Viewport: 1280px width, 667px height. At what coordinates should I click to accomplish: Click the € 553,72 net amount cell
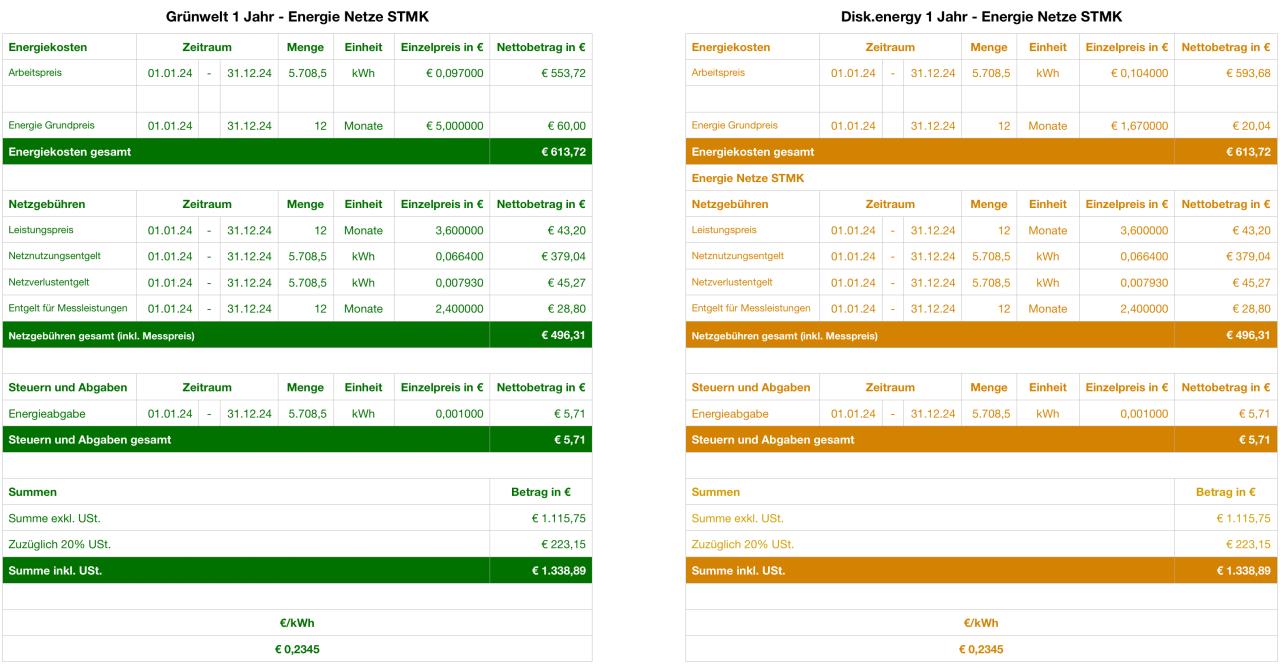pyautogui.click(x=541, y=73)
